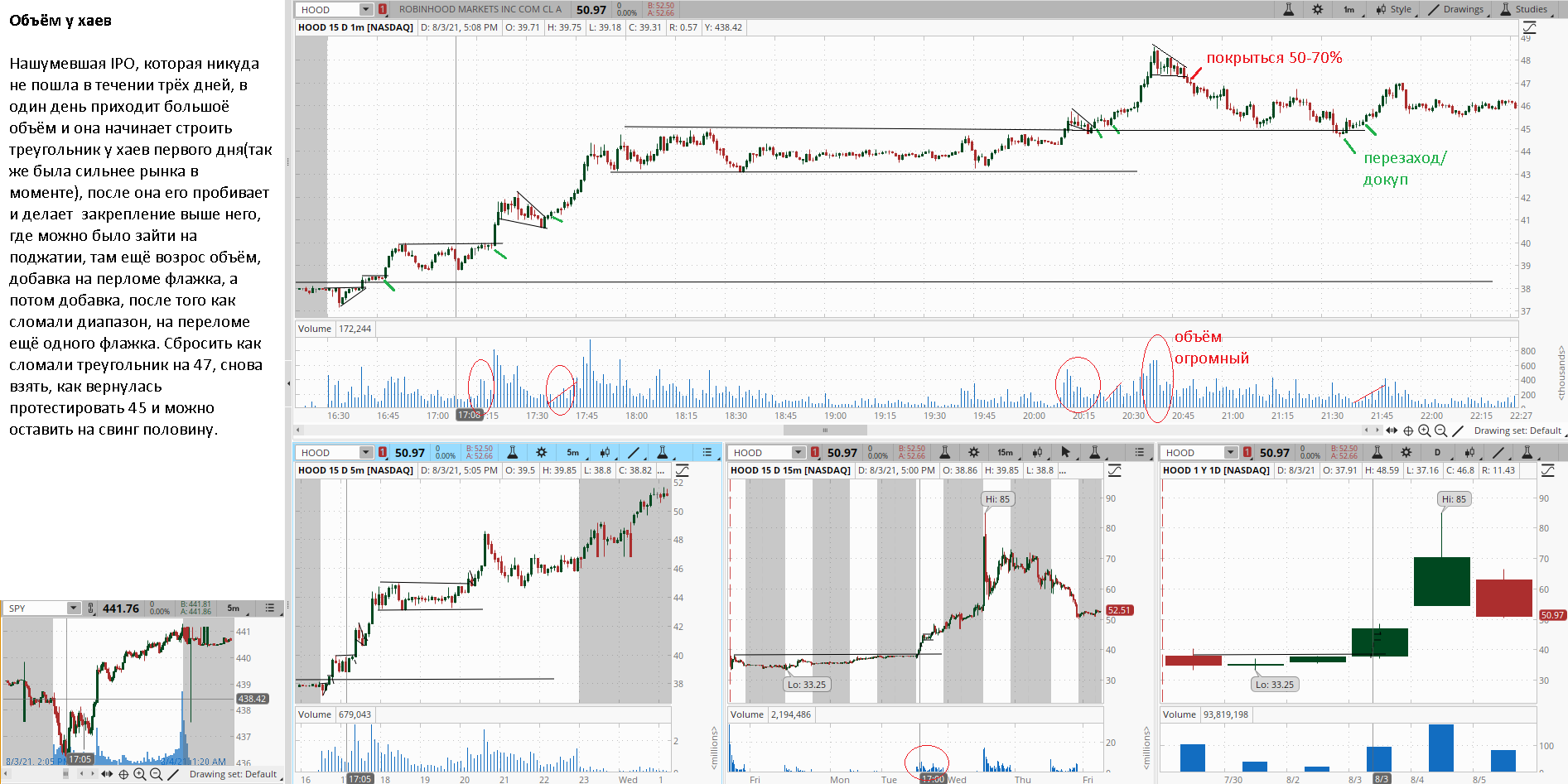Open list menu icon on SPY chart
Viewport: 1568px width, 784px height.
point(269,608)
